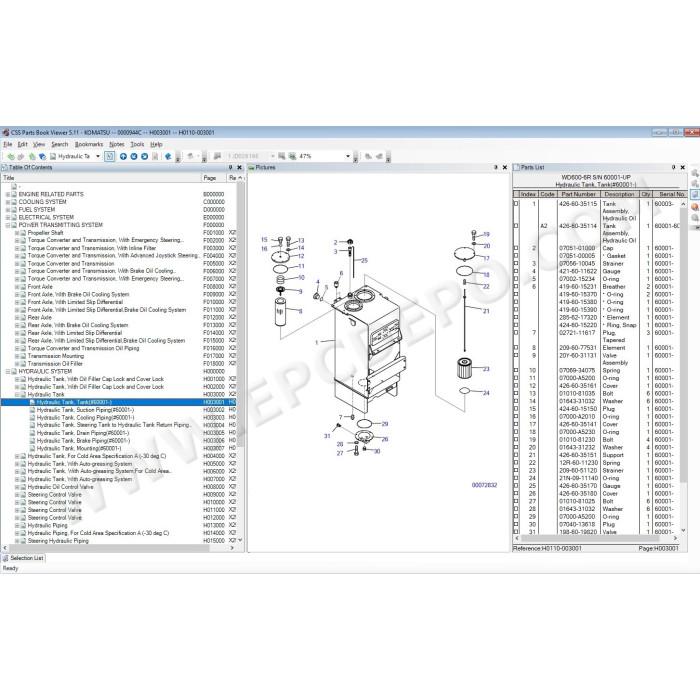Check the box for Support 426-60-35151
This screenshot has width=700, height=700.
coord(516,455)
